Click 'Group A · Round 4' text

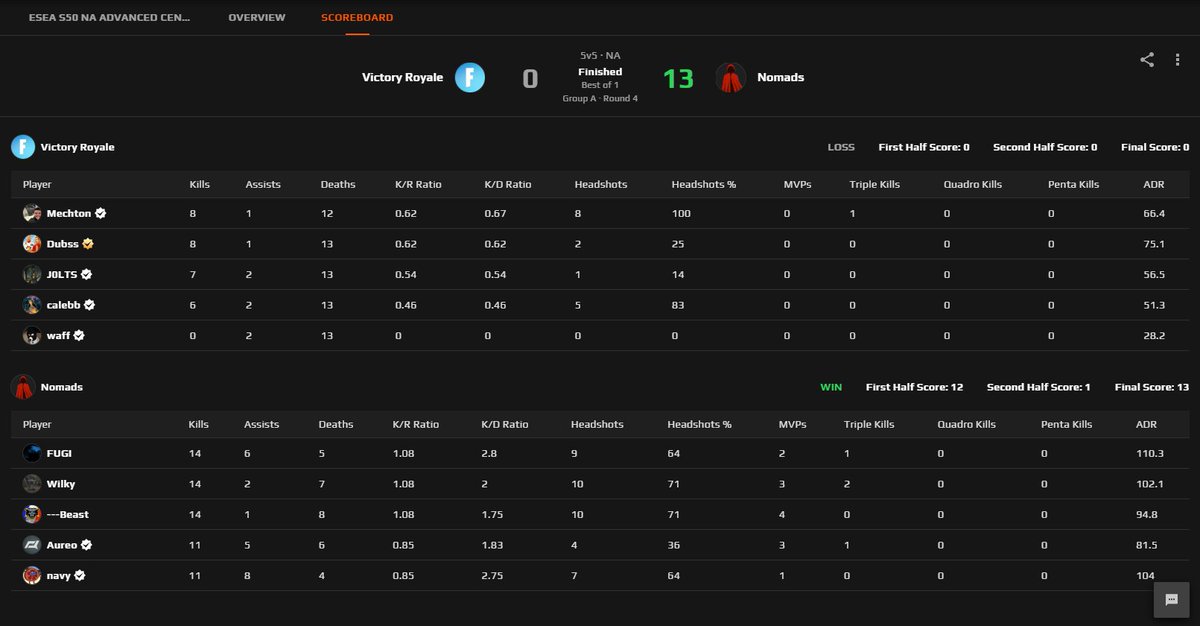pyautogui.click(x=600, y=98)
